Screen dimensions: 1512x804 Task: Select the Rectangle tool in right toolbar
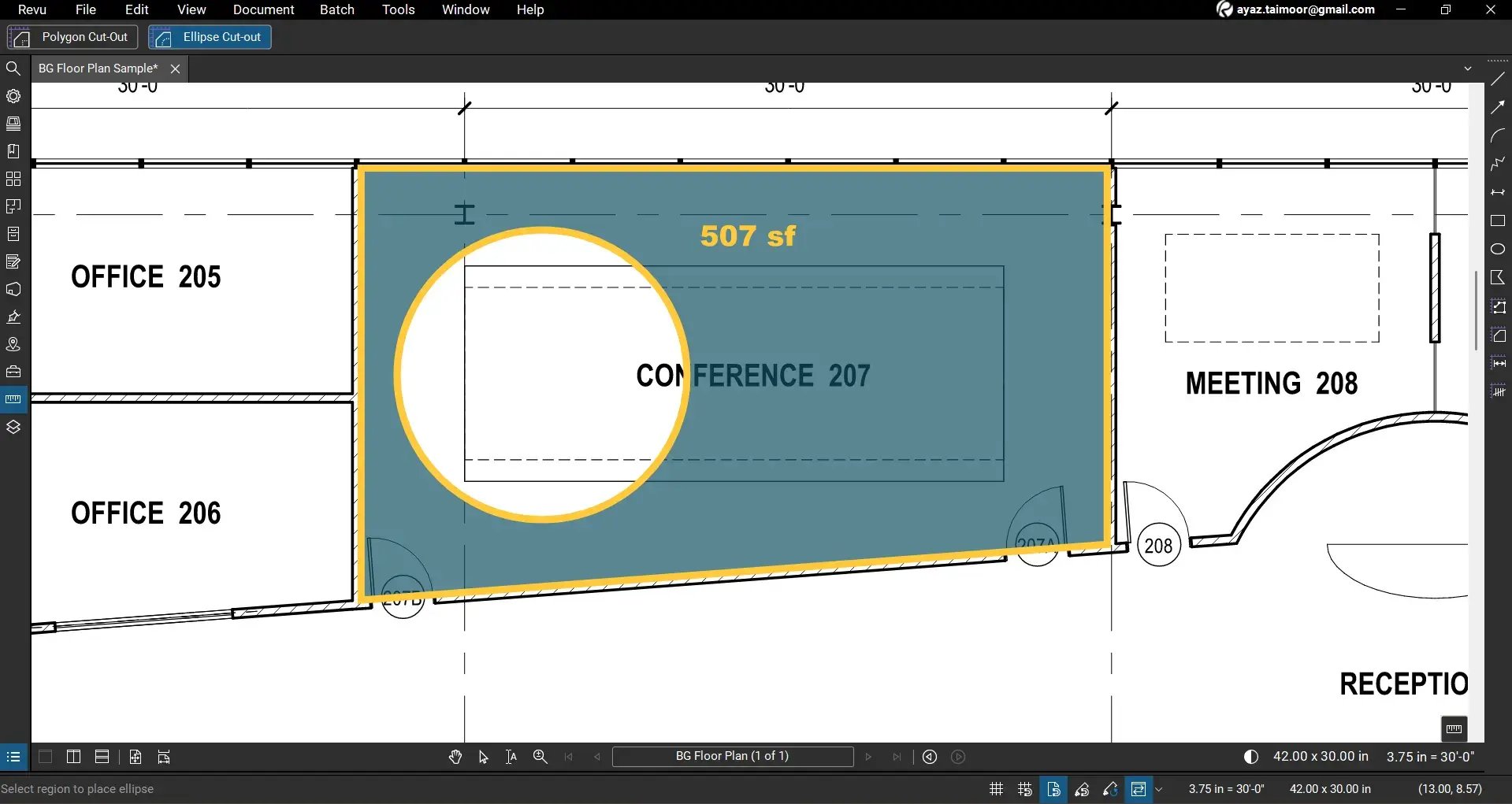1498,220
